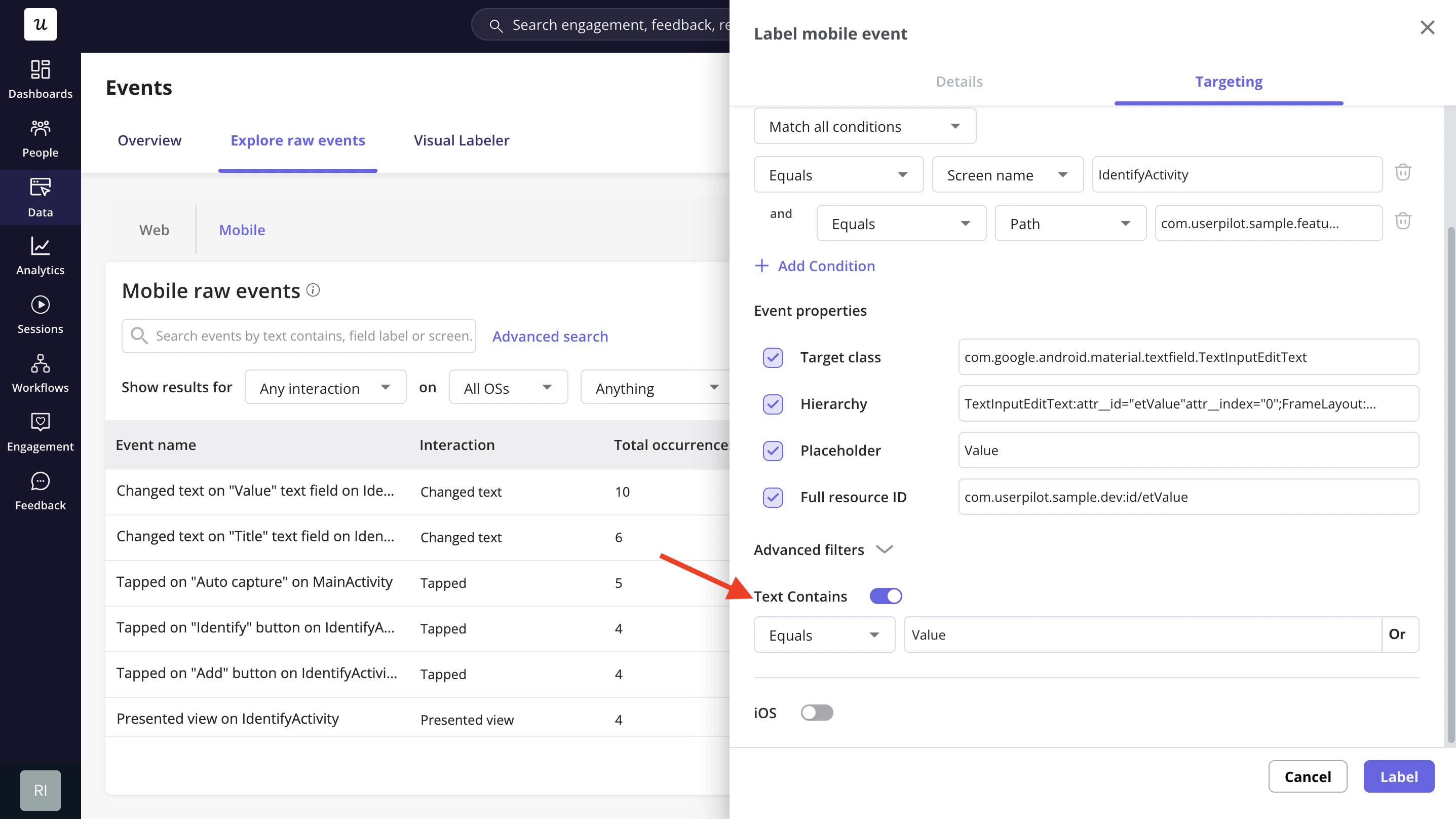Click the Hierarchy value field
Screen dimensions: 1456x819
(x=1188, y=403)
